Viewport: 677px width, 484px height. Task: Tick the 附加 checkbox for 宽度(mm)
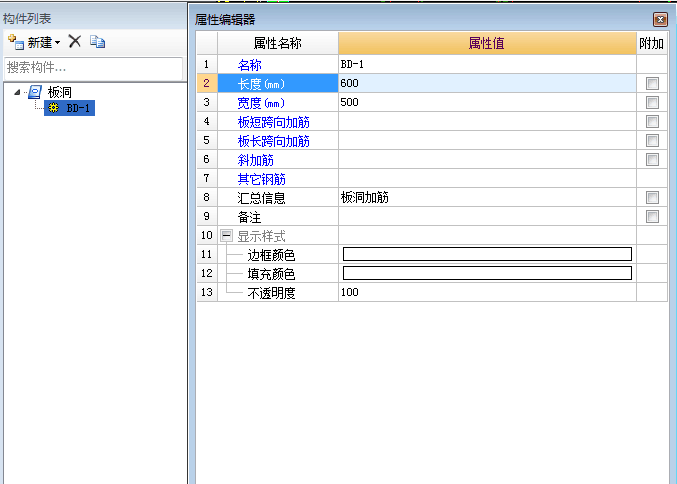pos(652,102)
